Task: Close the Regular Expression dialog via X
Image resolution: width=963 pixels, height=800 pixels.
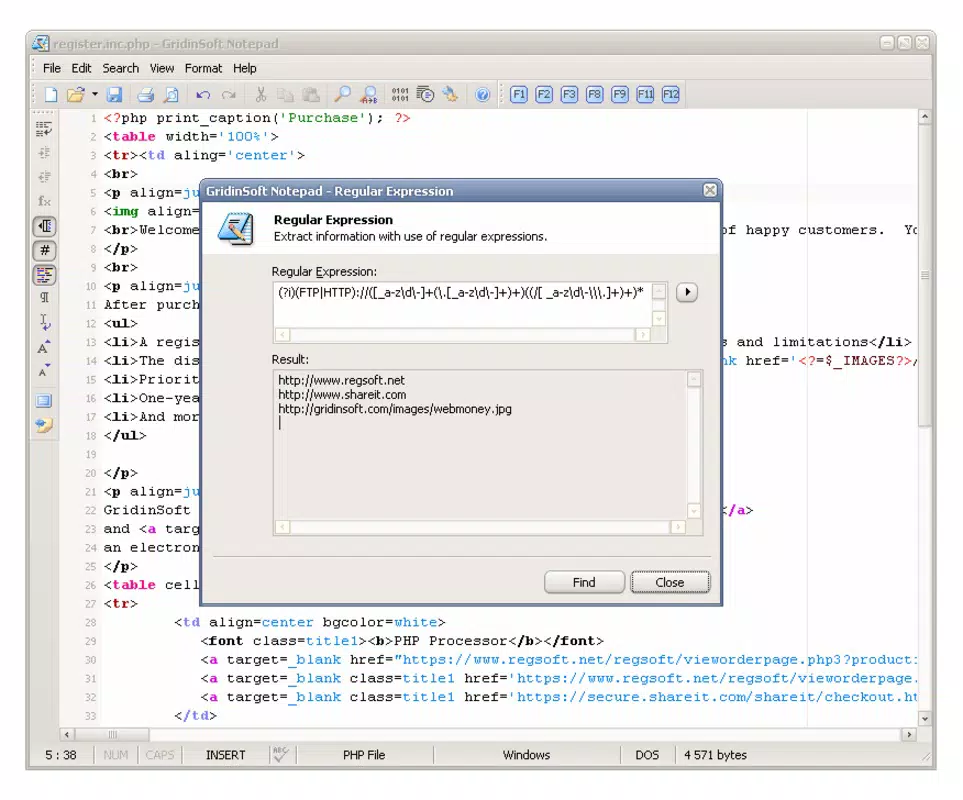Action: (710, 190)
